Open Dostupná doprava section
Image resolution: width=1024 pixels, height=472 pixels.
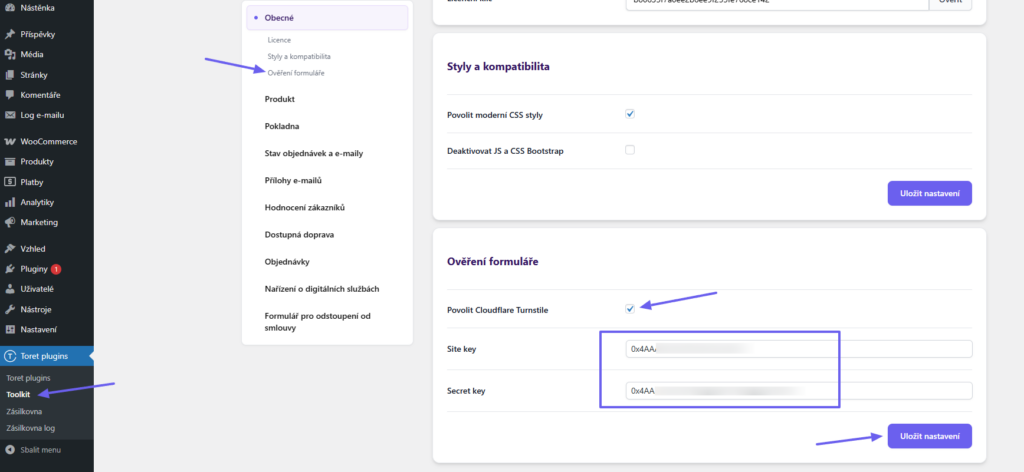pyautogui.click(x=299, y=234)
